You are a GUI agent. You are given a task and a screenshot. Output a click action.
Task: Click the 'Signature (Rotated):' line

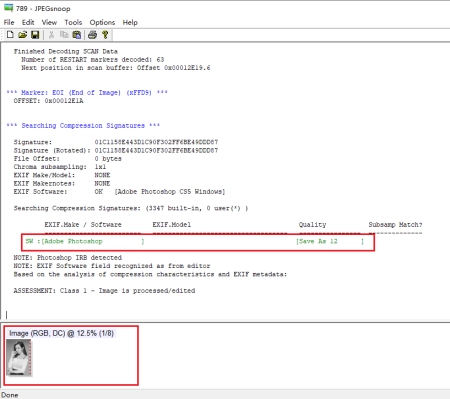116,150
